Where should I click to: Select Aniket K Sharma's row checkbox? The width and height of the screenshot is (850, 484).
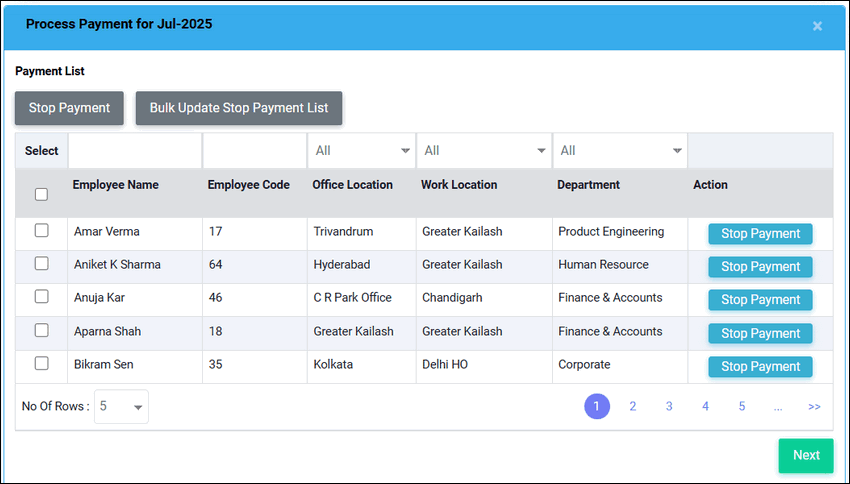pos(41,264)
